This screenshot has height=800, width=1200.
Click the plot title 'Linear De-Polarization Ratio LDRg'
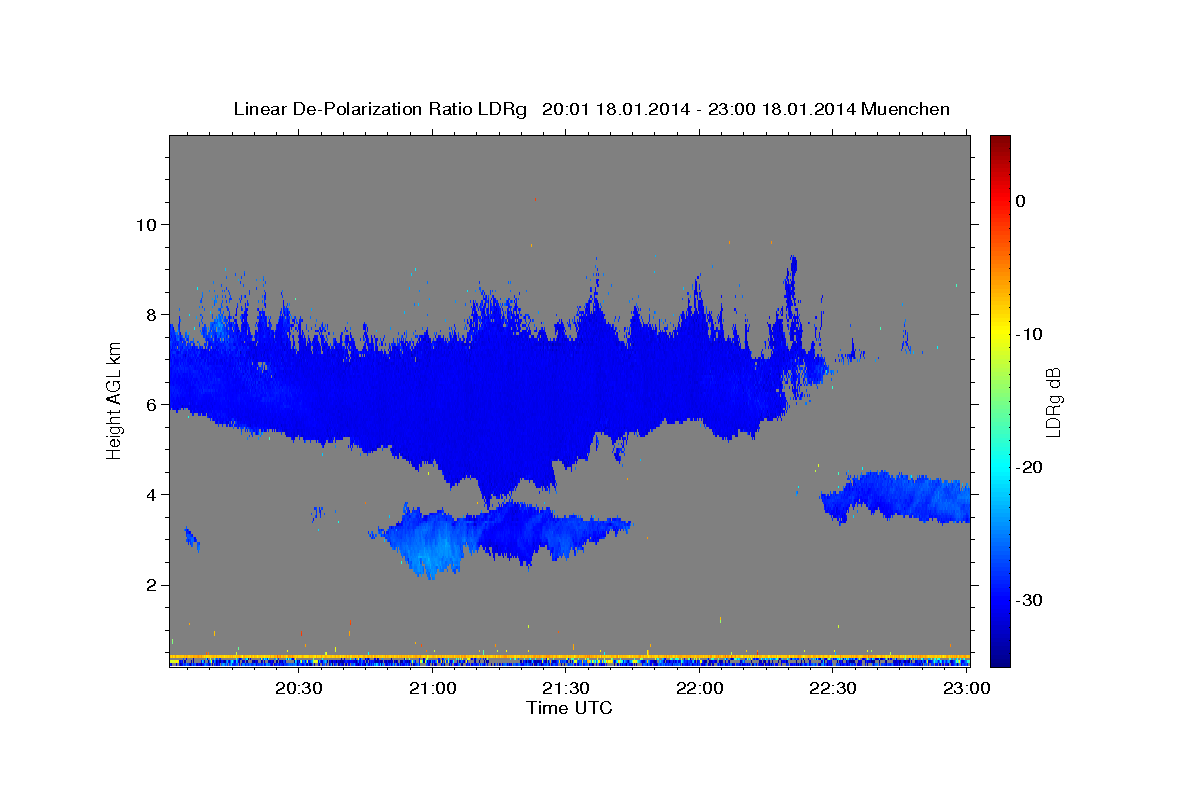pyautogui.click(x=380, y=109)
